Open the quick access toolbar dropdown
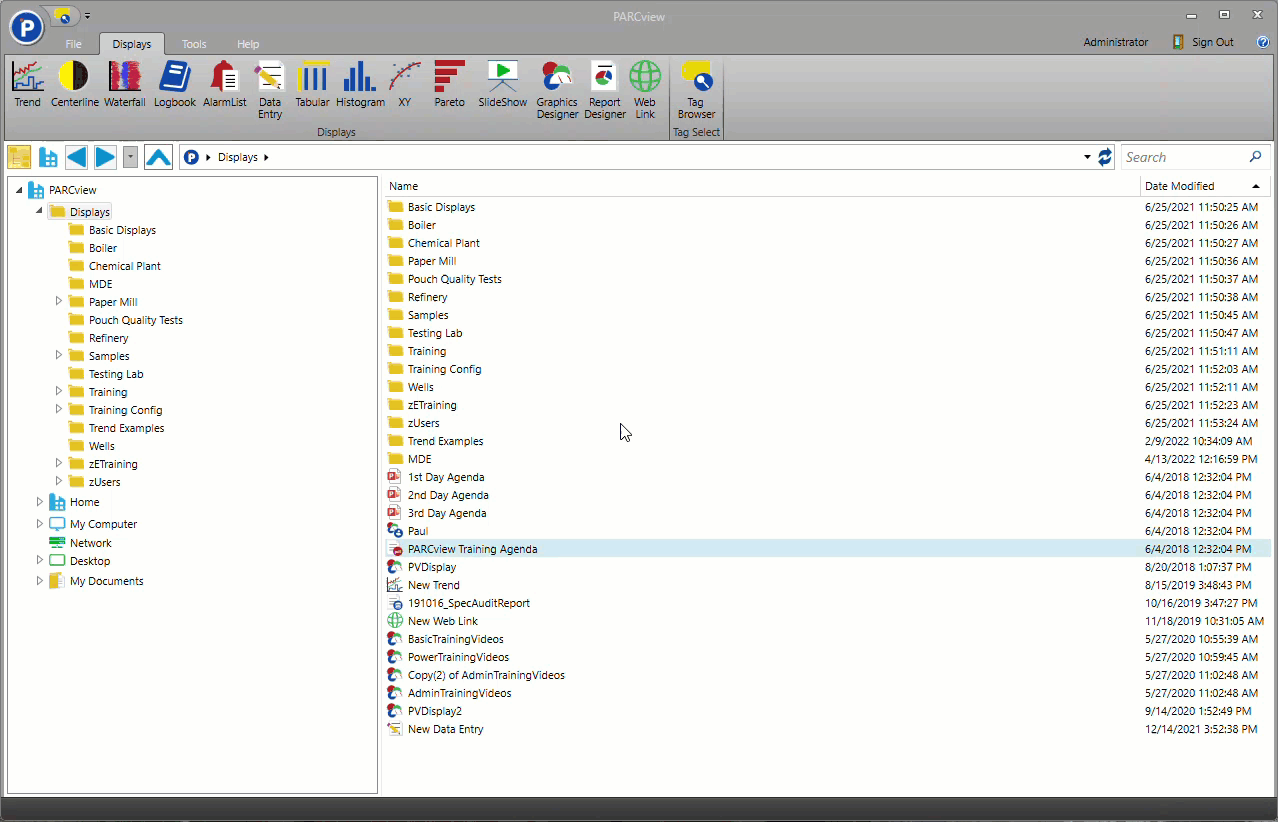The height and width of the screenshot is (822, 1278). [x=87, y=16]
